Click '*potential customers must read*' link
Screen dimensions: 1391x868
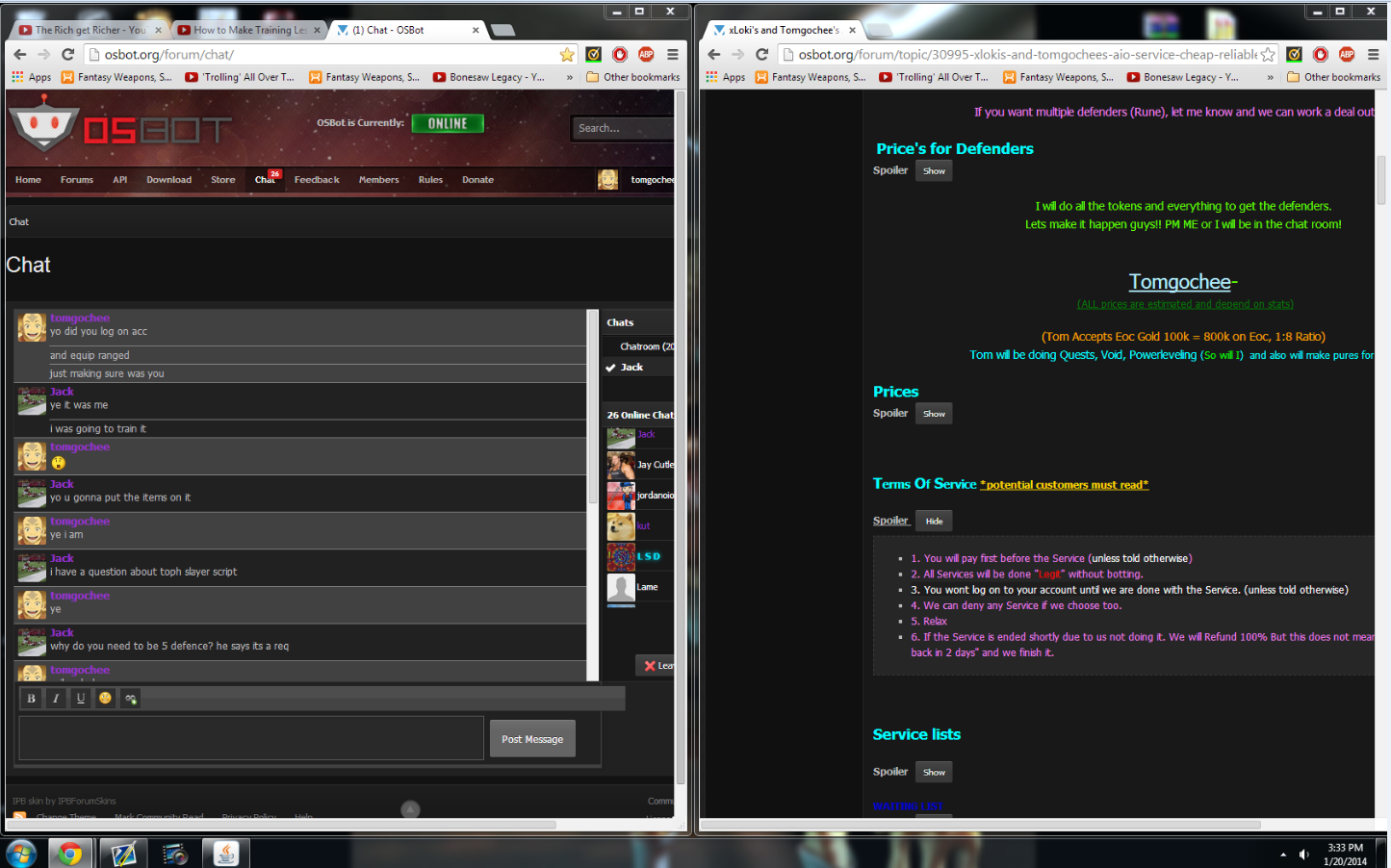1064,485
